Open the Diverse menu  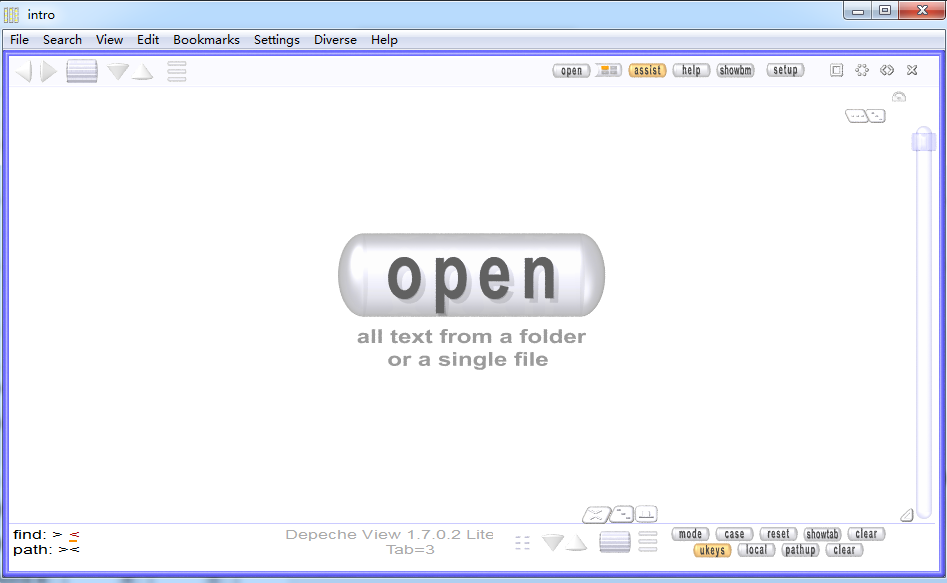click(x=335, y=40)
